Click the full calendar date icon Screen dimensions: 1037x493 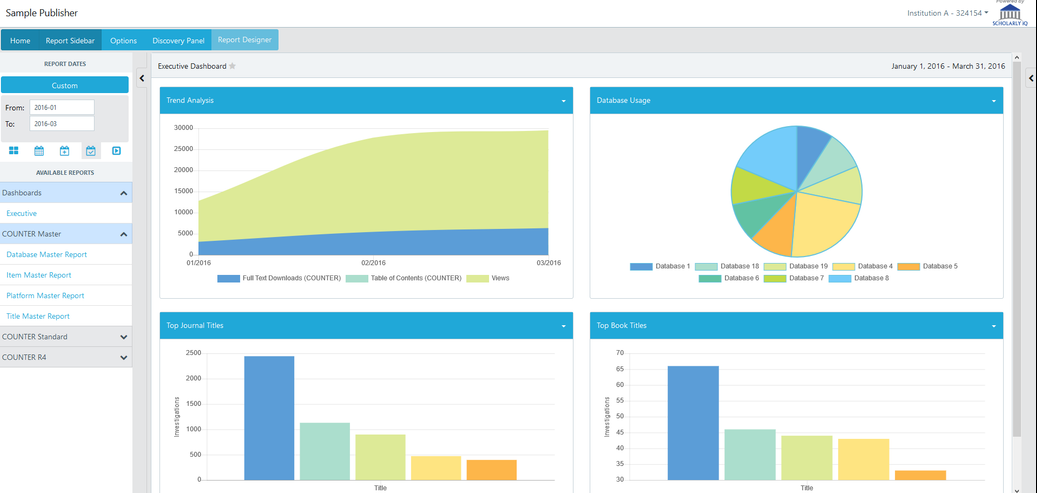click(39, 151)
